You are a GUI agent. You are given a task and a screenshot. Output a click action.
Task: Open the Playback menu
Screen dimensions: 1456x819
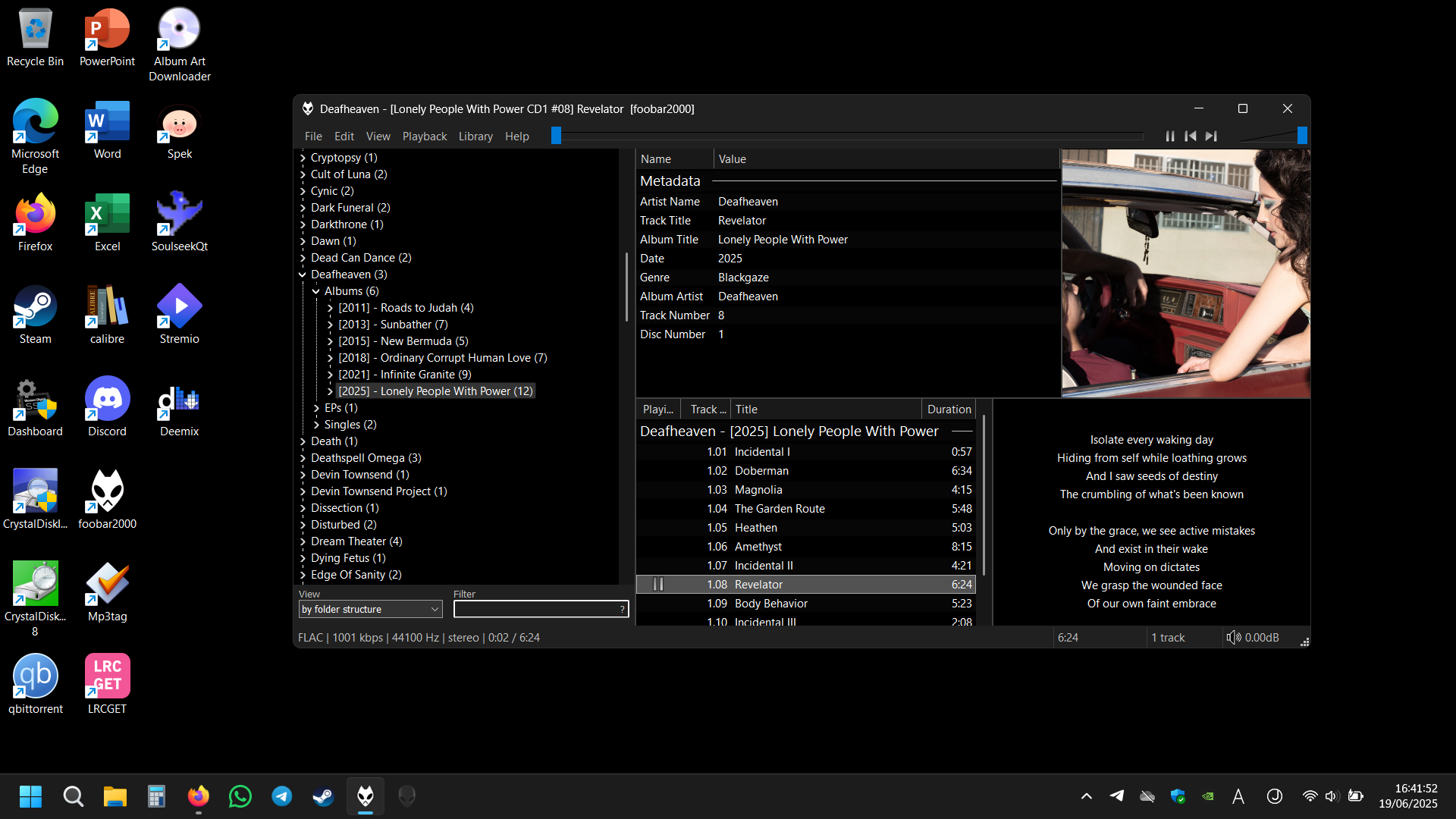(x=425, y=136)
